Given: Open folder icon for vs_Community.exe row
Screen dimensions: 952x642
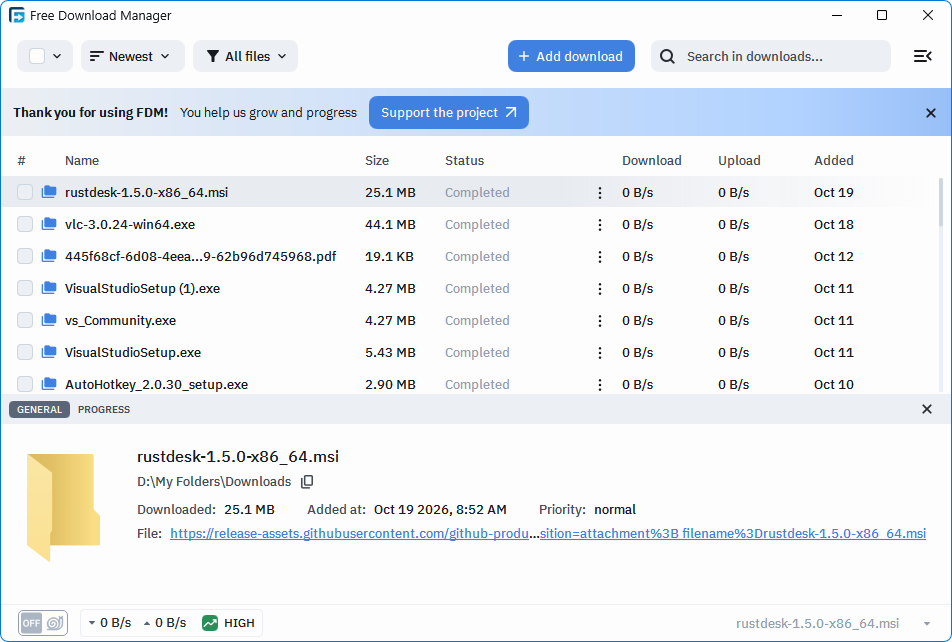Looking at the screenshot, I should 49,320.
